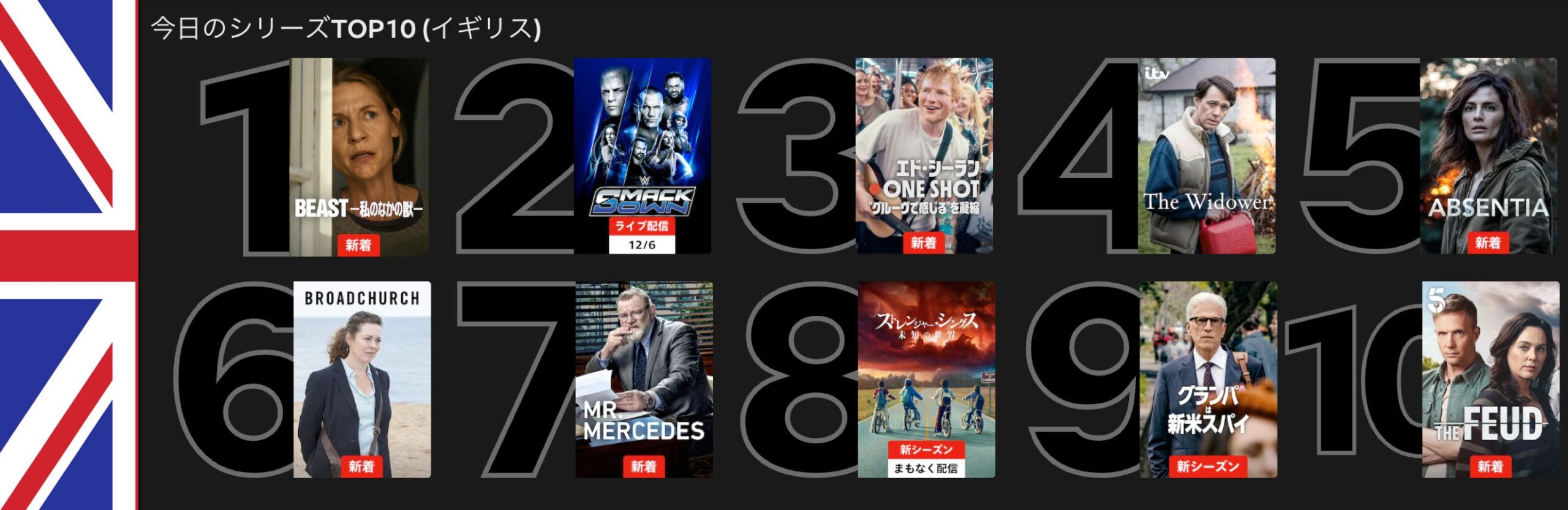
Task: Click the 新シーズン badge on Stranger Things
Action: (x=926, y=450)
